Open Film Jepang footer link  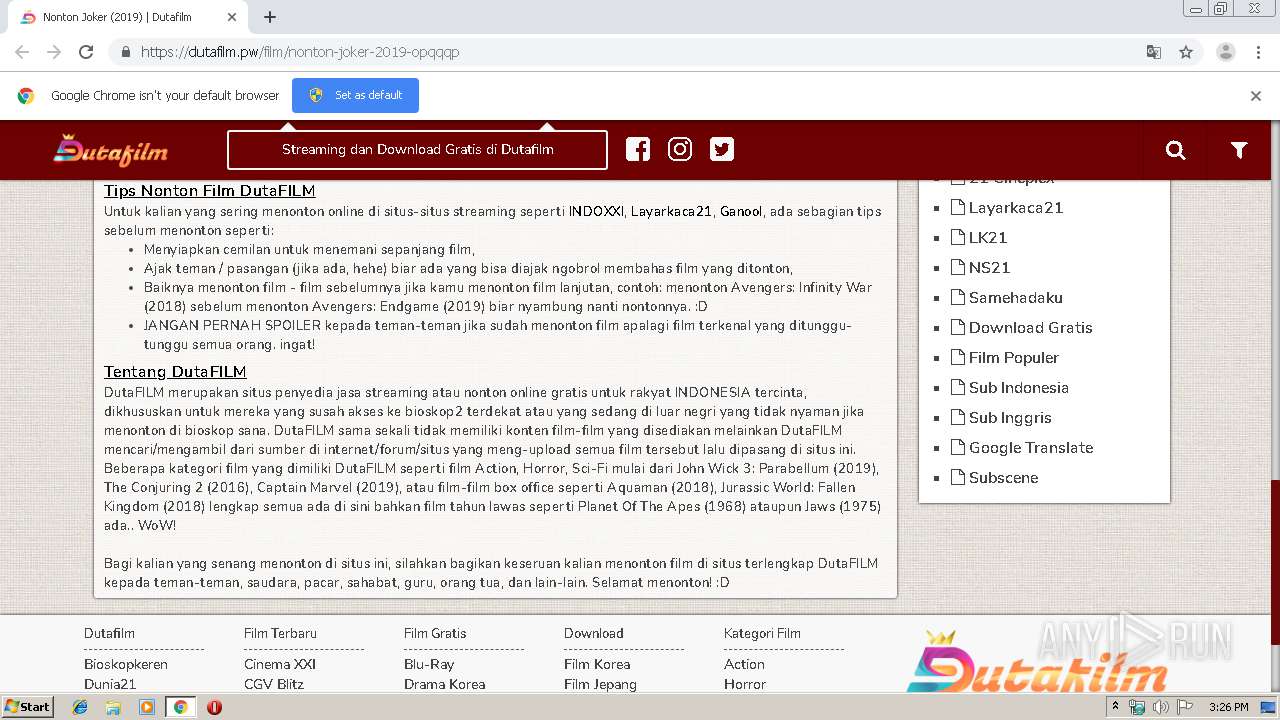tap(600, 684)
